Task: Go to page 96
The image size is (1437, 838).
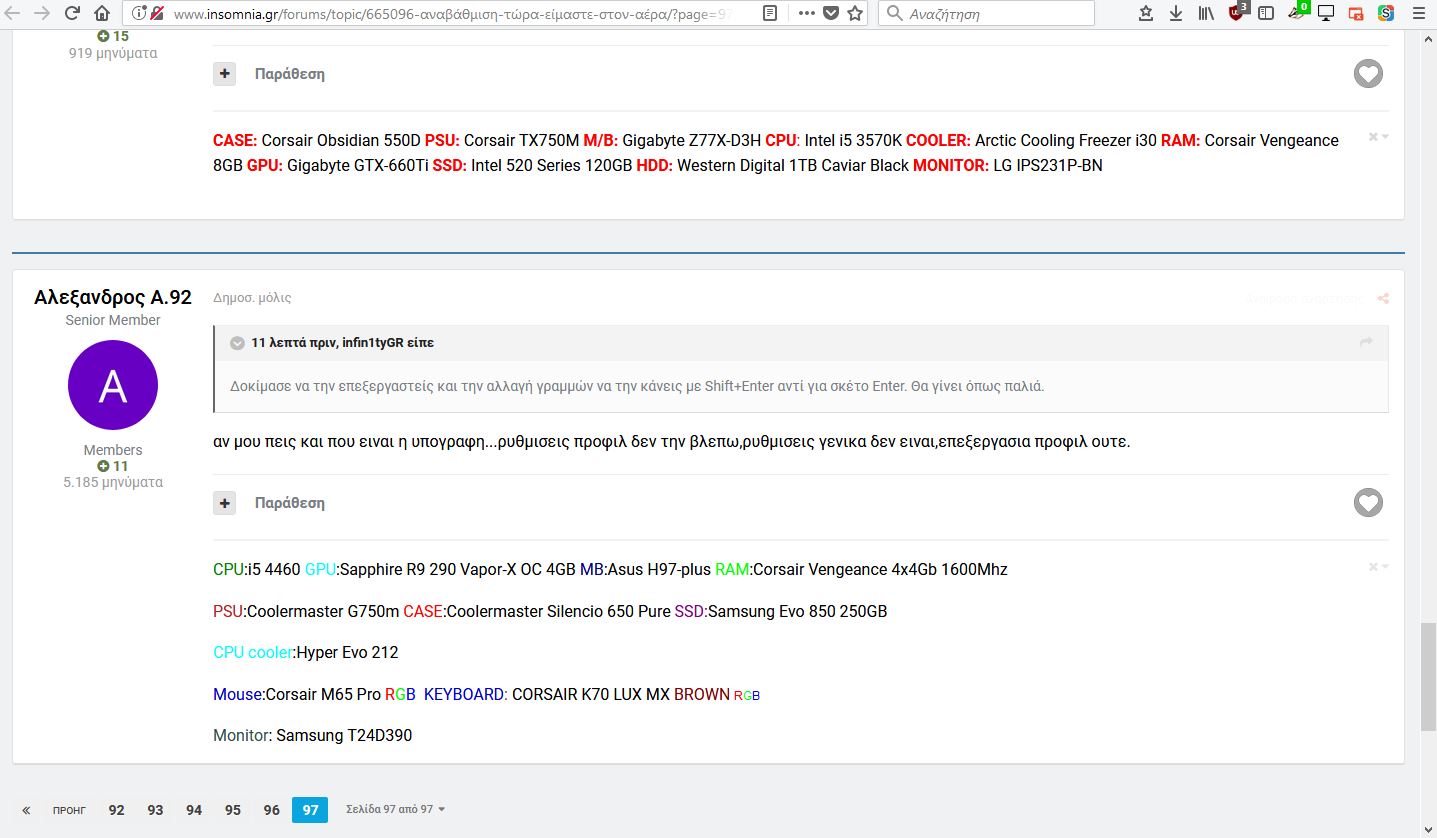Action: [x=272, y=810]
